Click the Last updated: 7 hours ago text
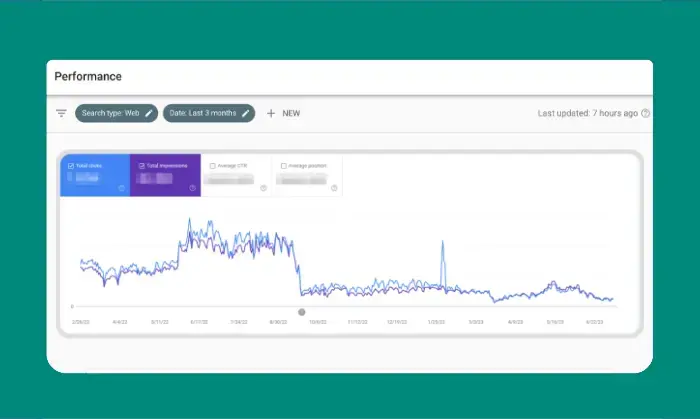 pos(587,114)
